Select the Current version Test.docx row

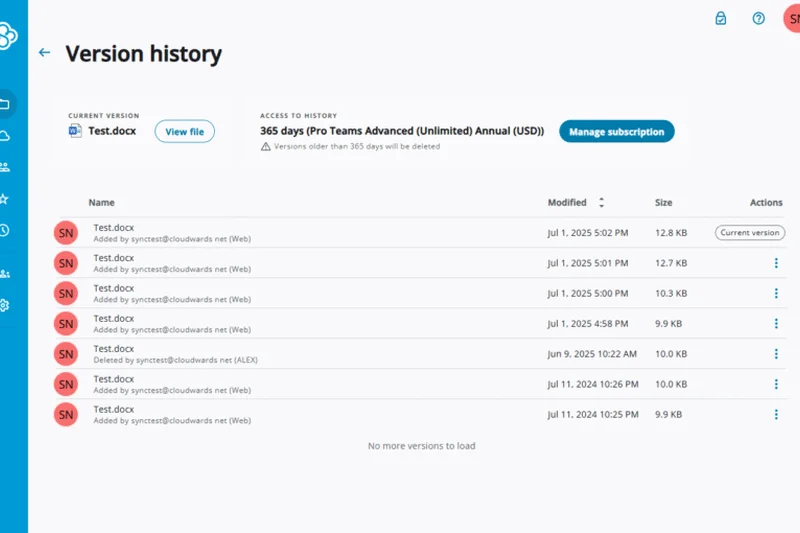tap(400, 233)
